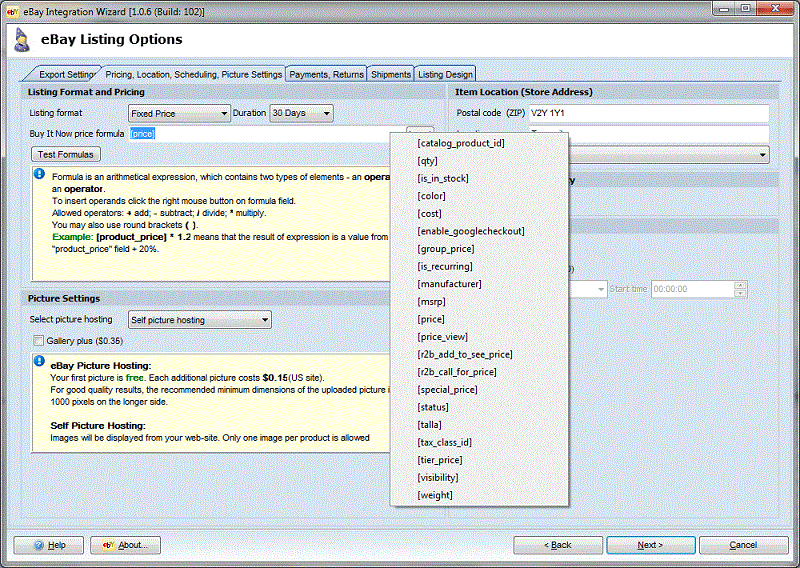Insert the [tier_price] operand
The width and height of the screenshot is (800, 568).
479,460
